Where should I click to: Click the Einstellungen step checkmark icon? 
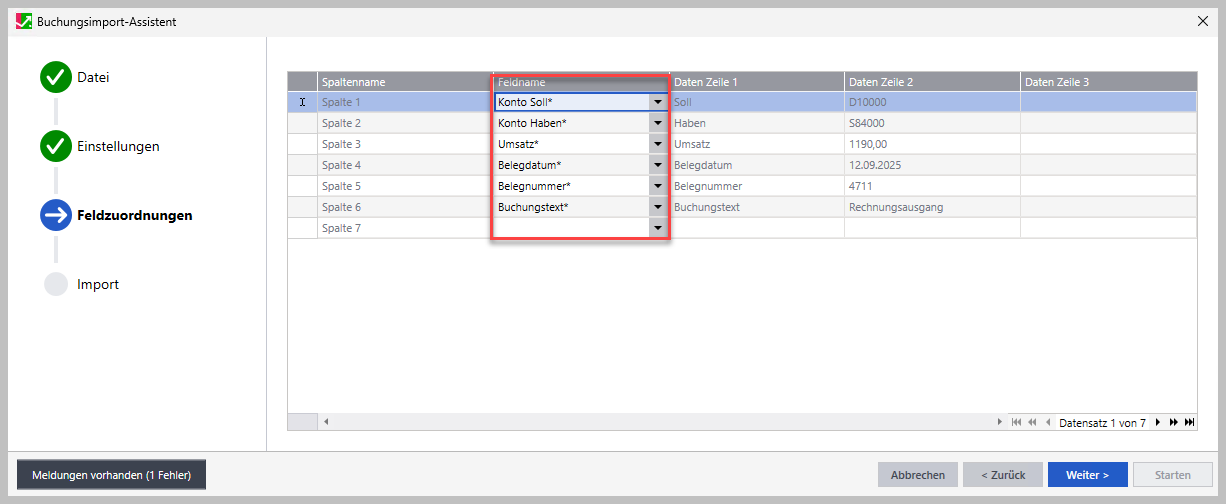pyautogui.click(x=56, y=147)
